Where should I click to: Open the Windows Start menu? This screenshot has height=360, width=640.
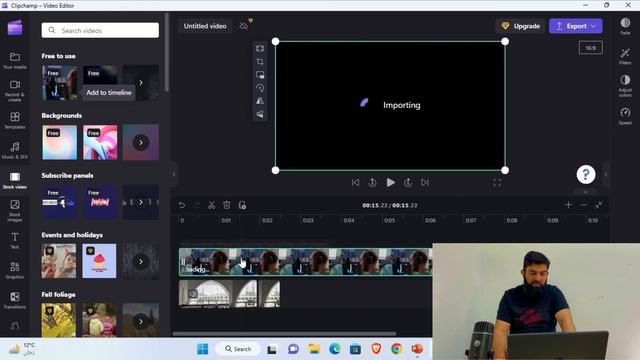202,349
